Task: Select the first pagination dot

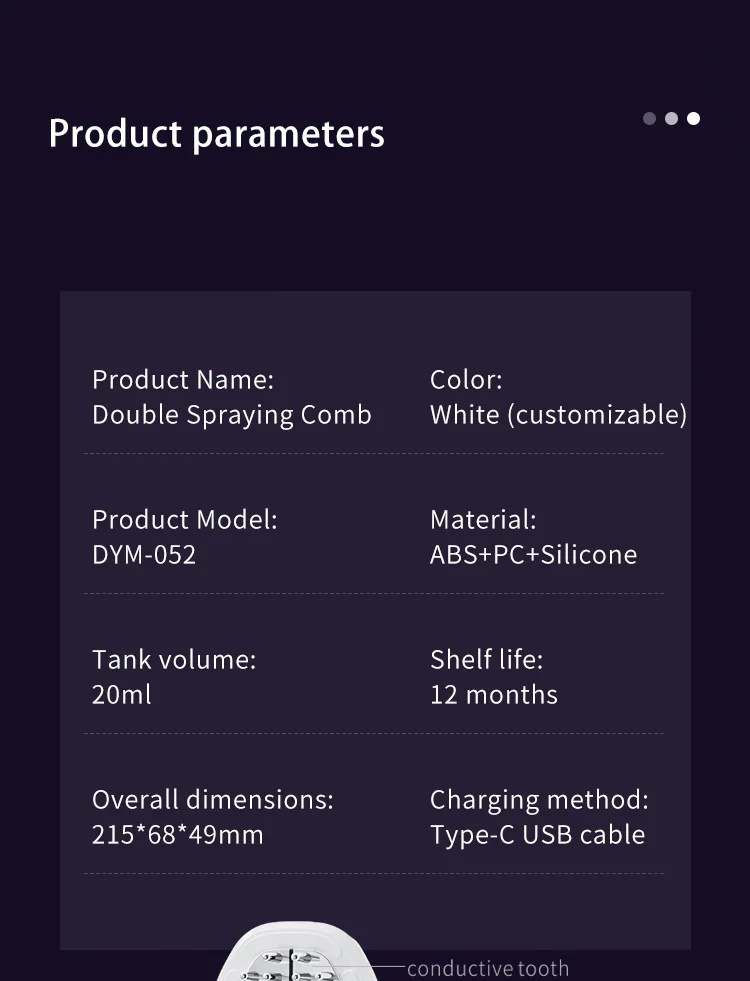Action: click(649, 118)
